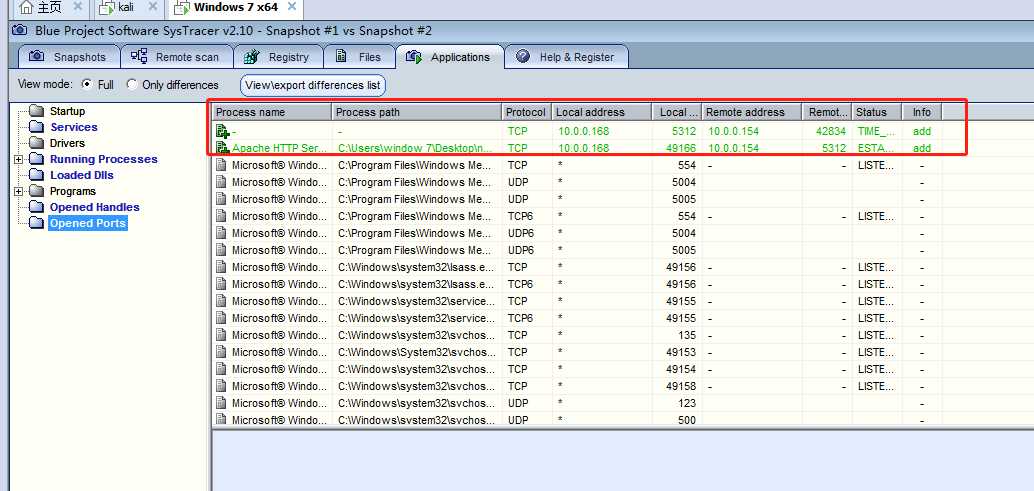Select the Only differences radio button
Viewport: 1034px width, 491px height.
(x=131, y=84)
